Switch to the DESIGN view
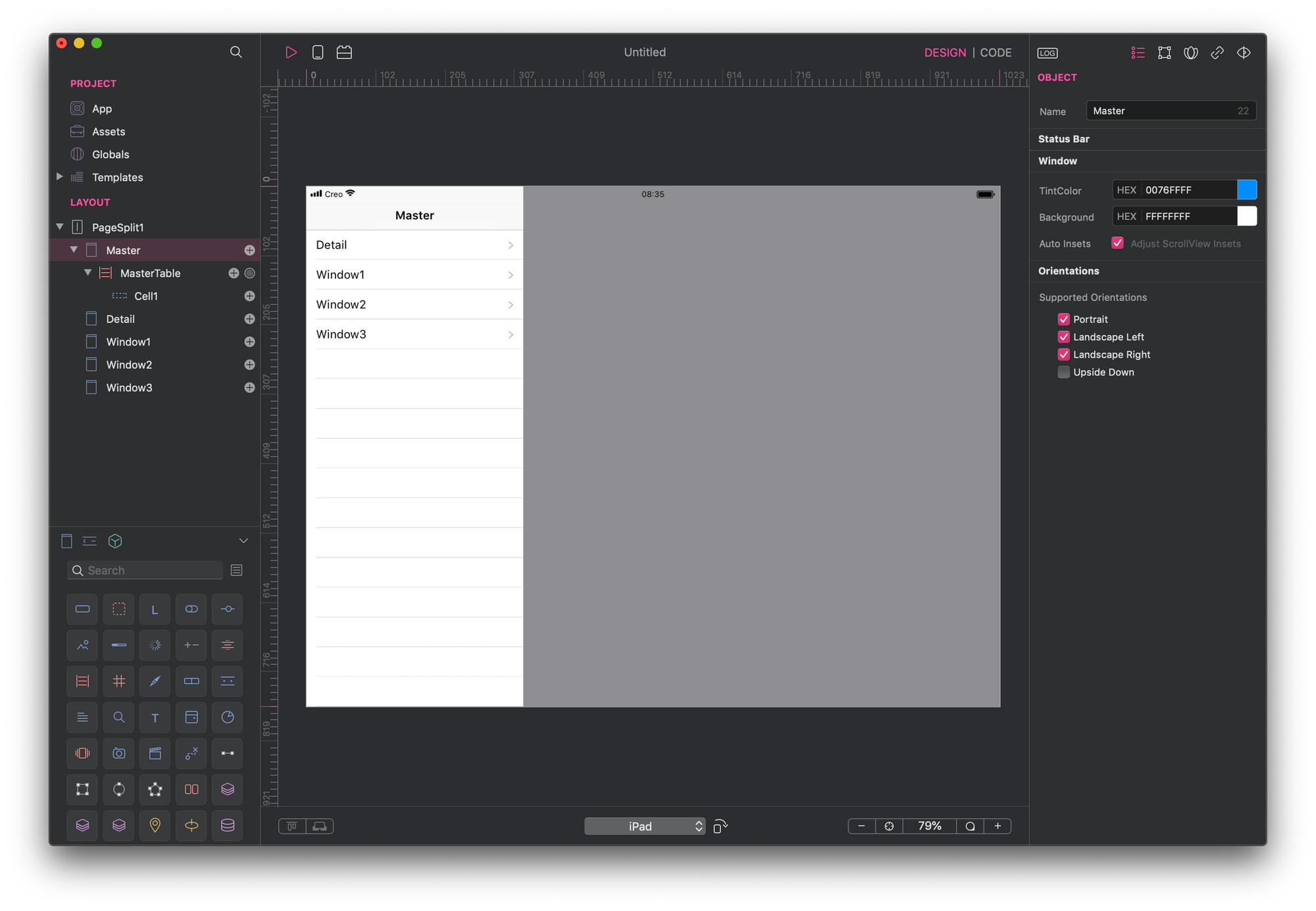 pyautogui.click(x=945, y=53)
